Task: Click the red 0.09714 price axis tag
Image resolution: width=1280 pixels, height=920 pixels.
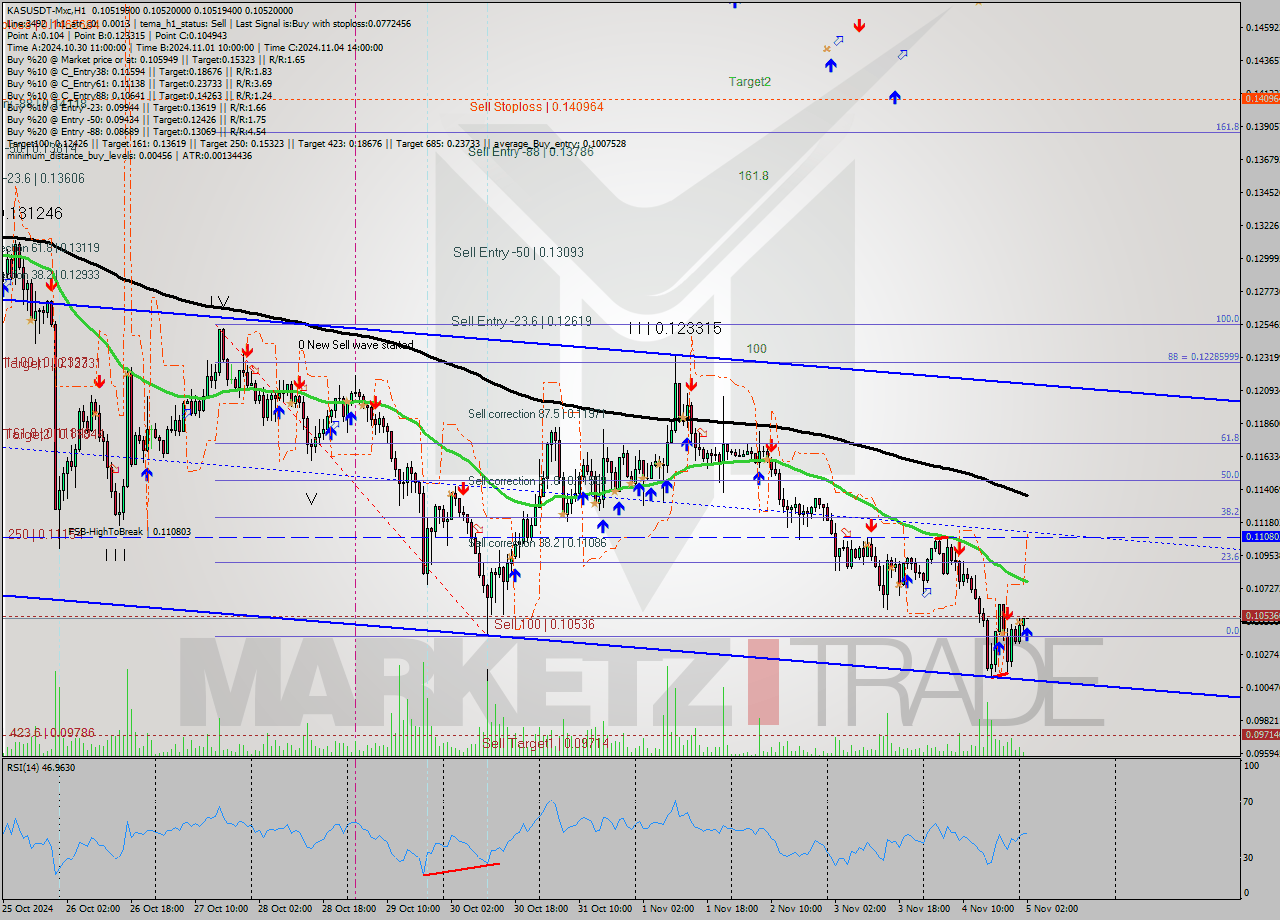Action: click(x=1259, y=734)
